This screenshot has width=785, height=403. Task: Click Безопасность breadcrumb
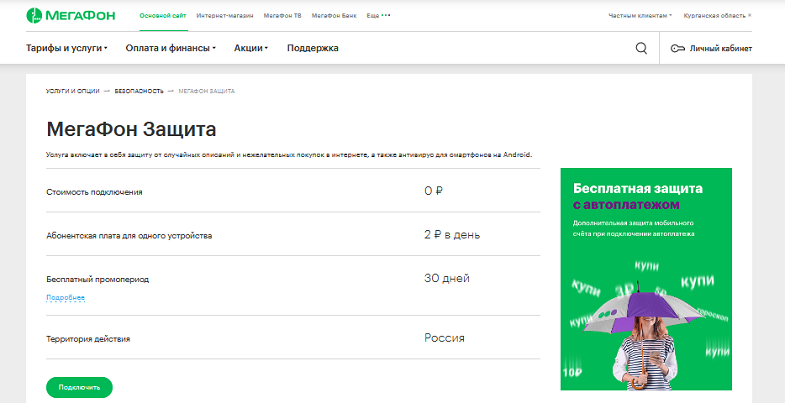point(139,91)
